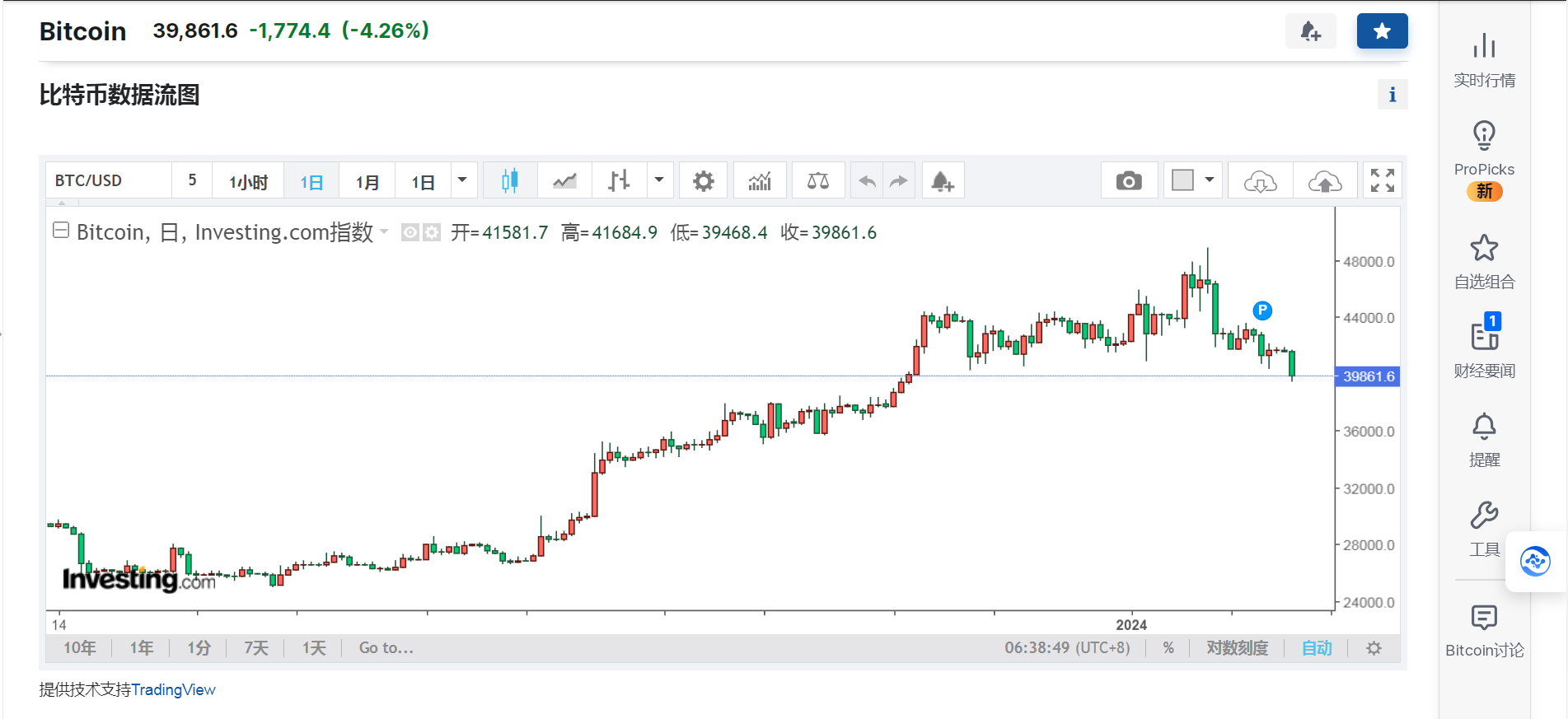Click the star watchlist button
Image resolution: width=1568 pixels, height=719 pixels.
point(1382,31)
